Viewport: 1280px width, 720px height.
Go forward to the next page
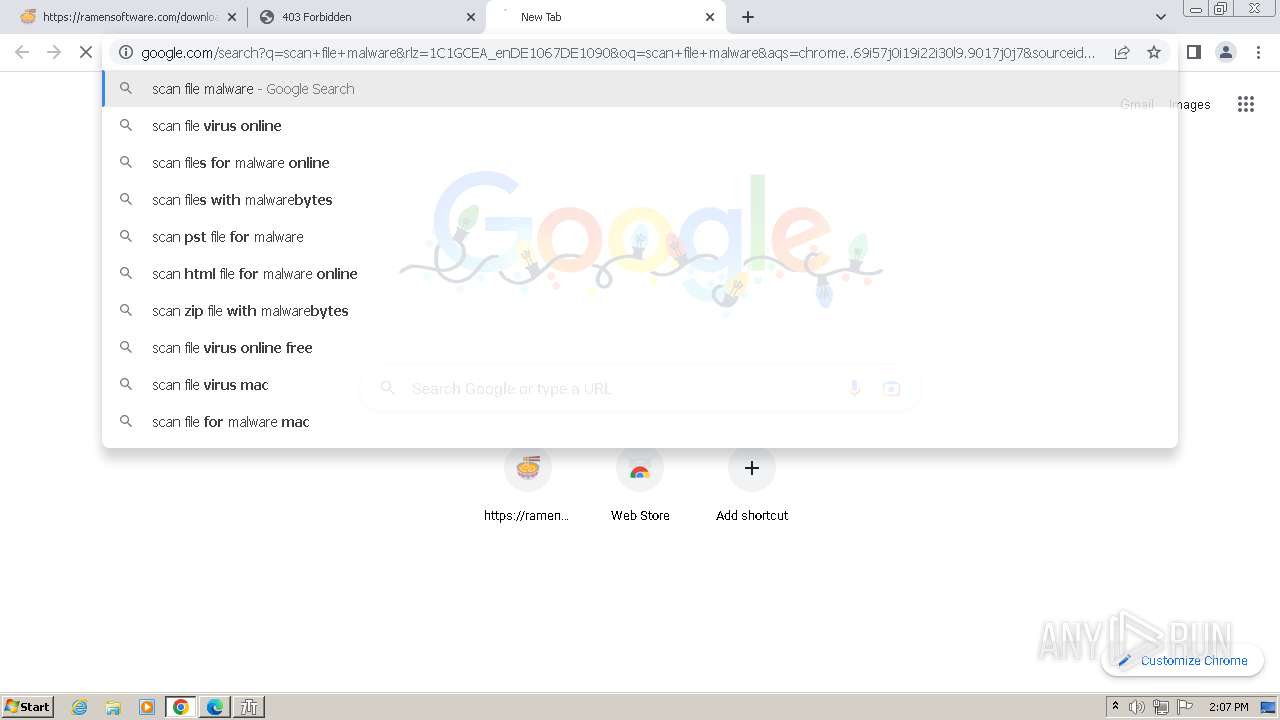54,52
